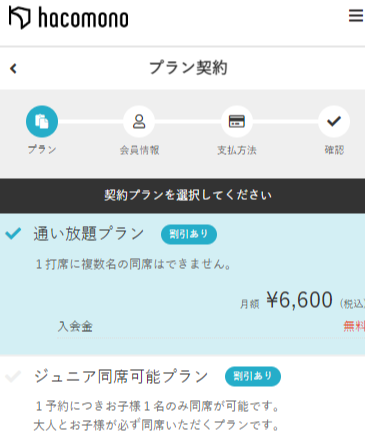Click the 支払方法 credit card icon
Viewport: 365px width, 438px height.
click(237, 121)
